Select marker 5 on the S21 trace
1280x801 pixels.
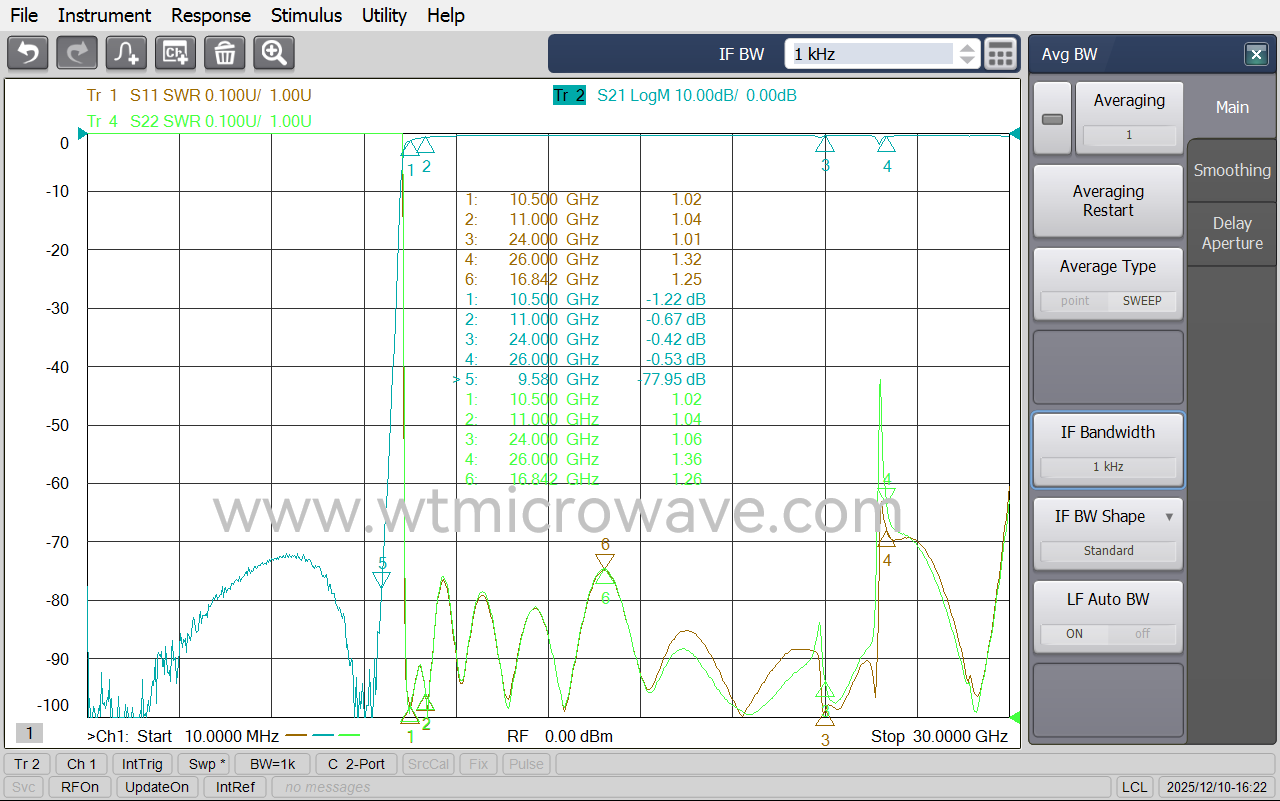[381, 579]
